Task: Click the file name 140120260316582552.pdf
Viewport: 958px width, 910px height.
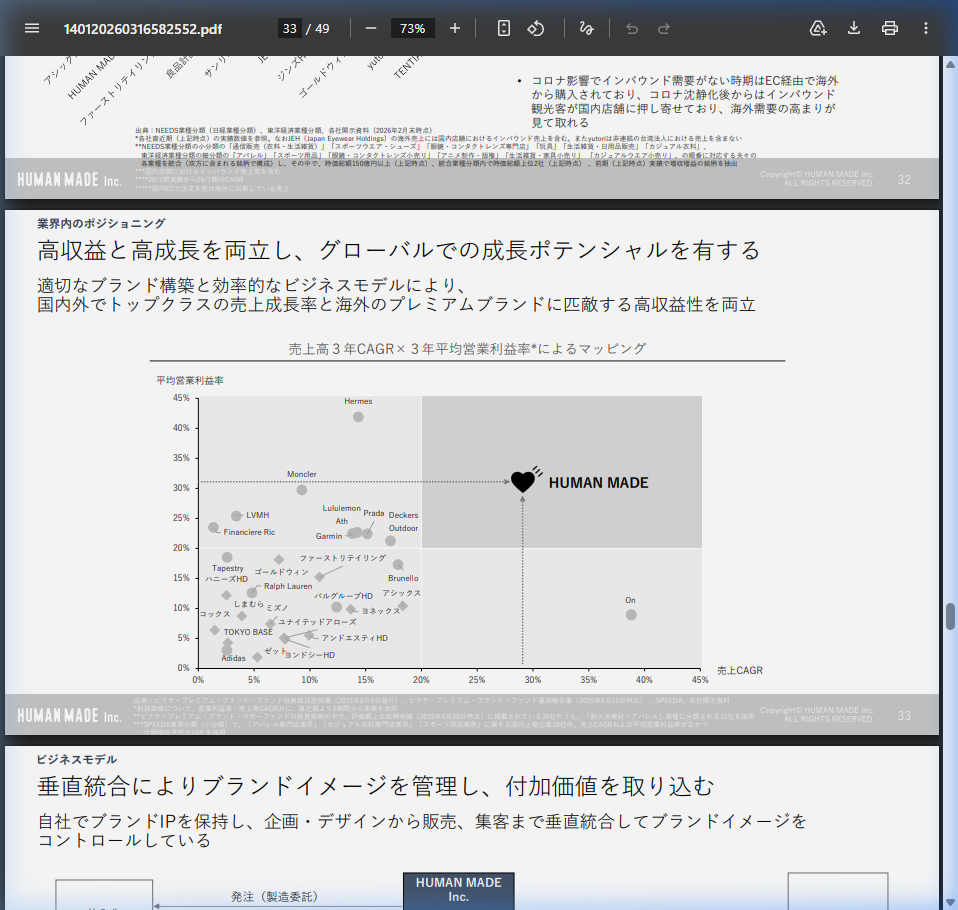Action: pyautogui.click(x=143, y=29)
